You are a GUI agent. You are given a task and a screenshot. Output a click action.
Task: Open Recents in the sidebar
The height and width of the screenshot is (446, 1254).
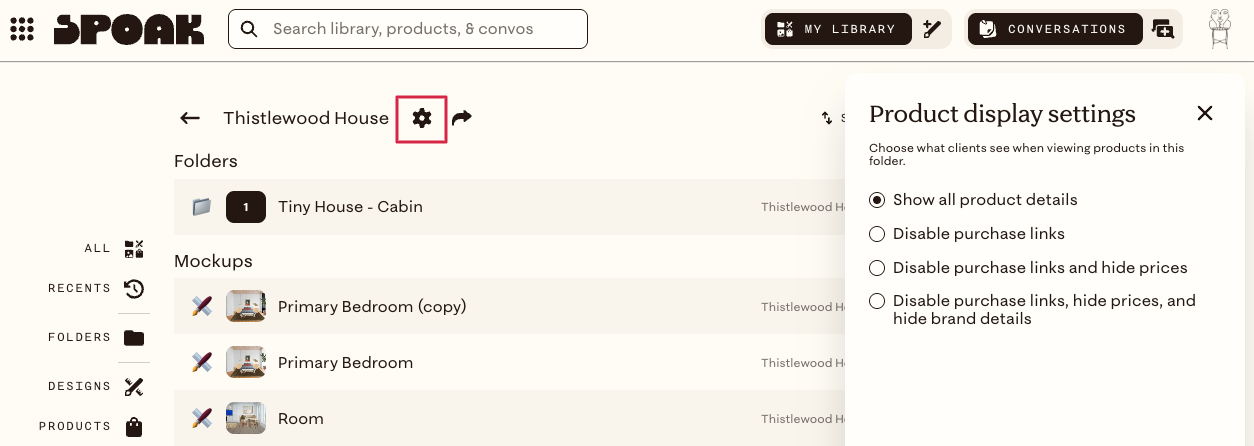click(x=96, y=288)
